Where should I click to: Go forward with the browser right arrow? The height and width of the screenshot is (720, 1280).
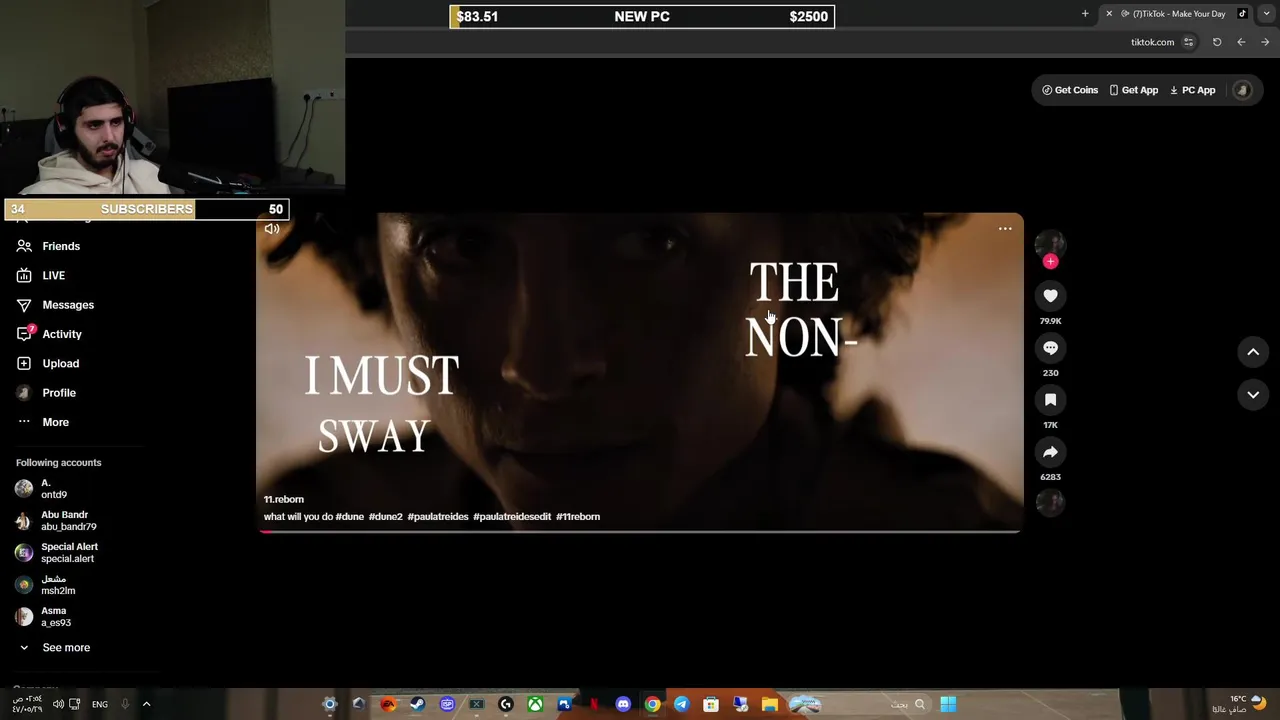(x=1265, y=42)
